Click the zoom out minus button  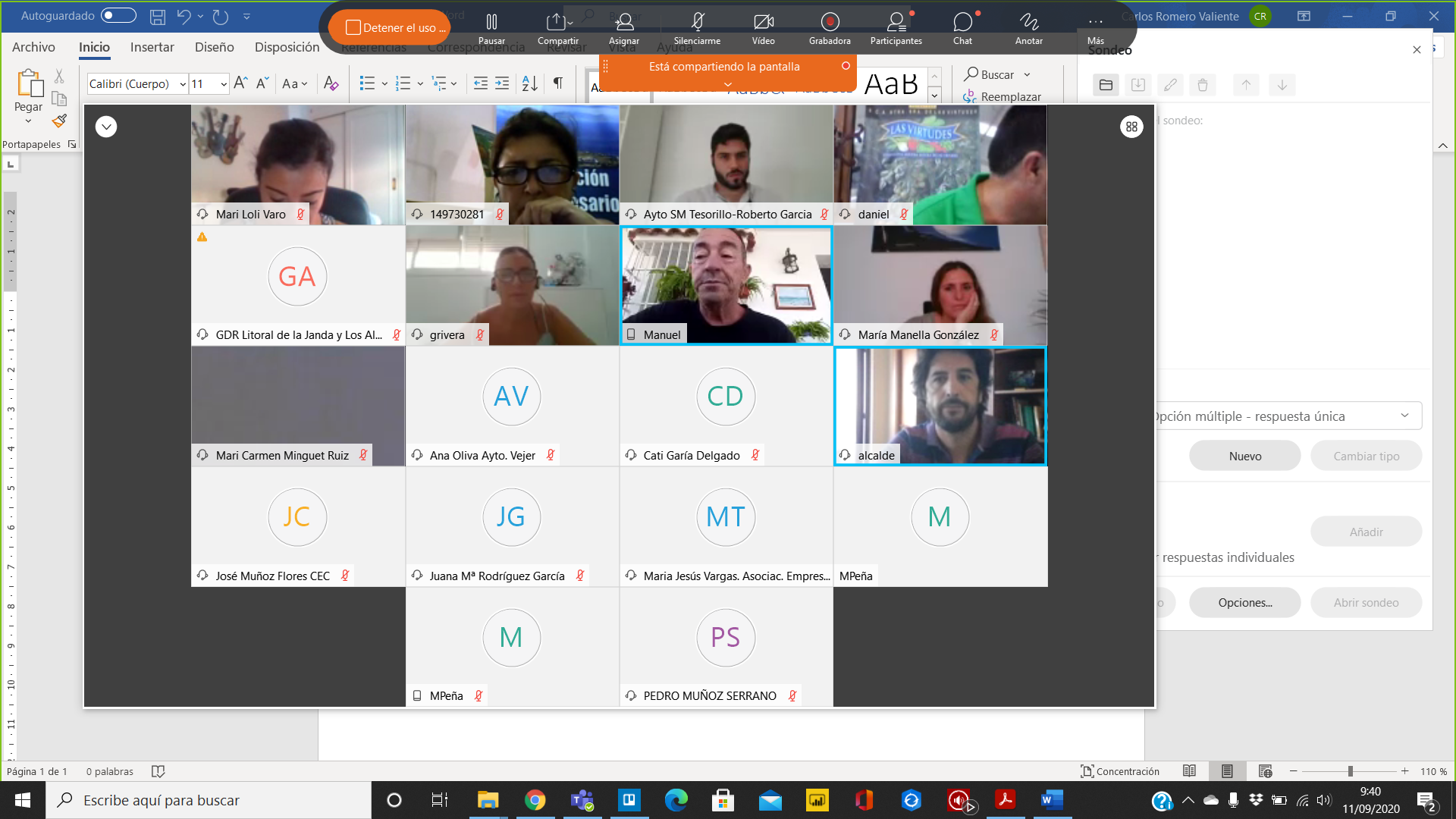[x=1294, y=771]
